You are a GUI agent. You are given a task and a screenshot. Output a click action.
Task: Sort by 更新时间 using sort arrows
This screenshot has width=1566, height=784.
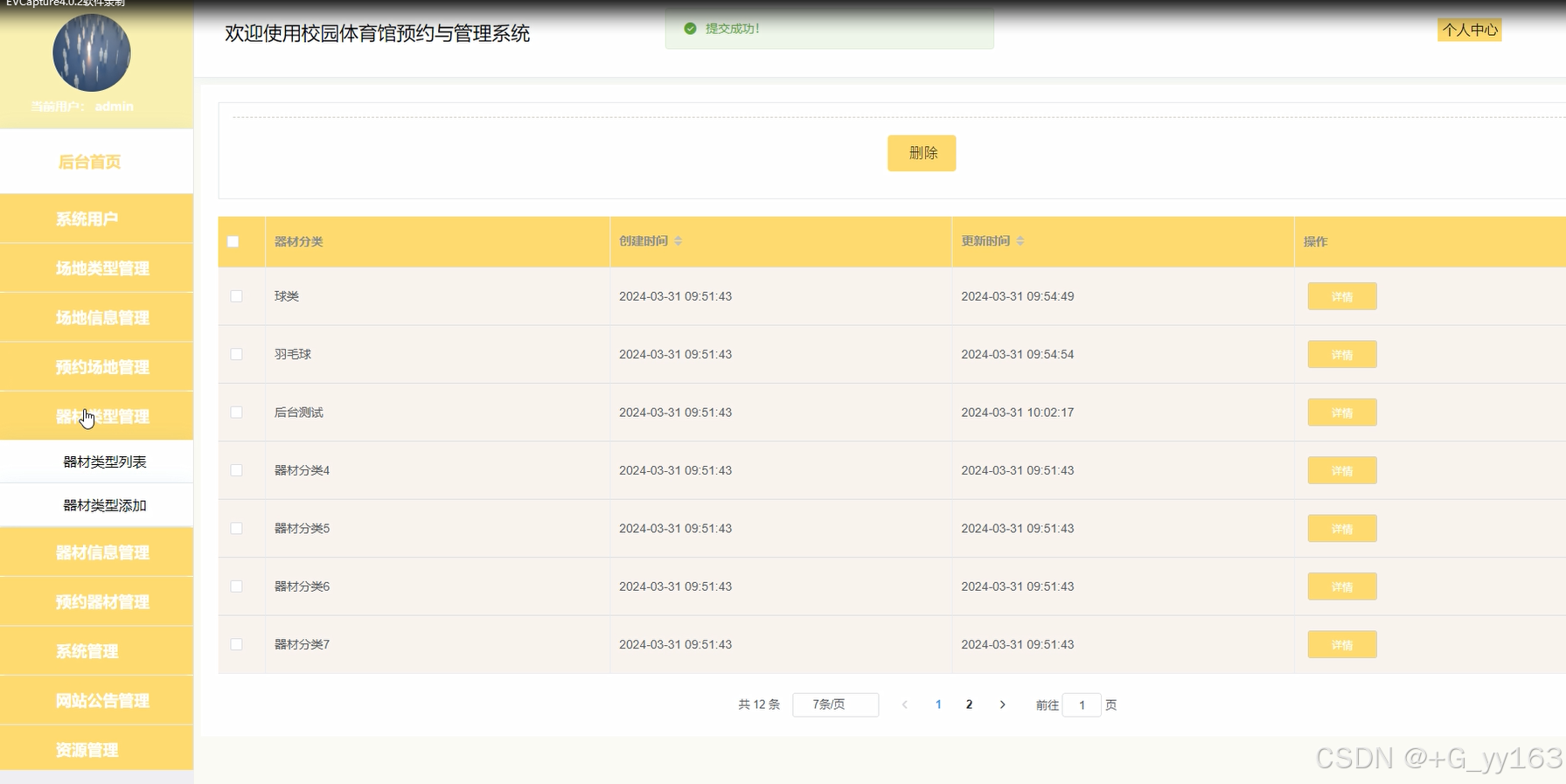1020,241
